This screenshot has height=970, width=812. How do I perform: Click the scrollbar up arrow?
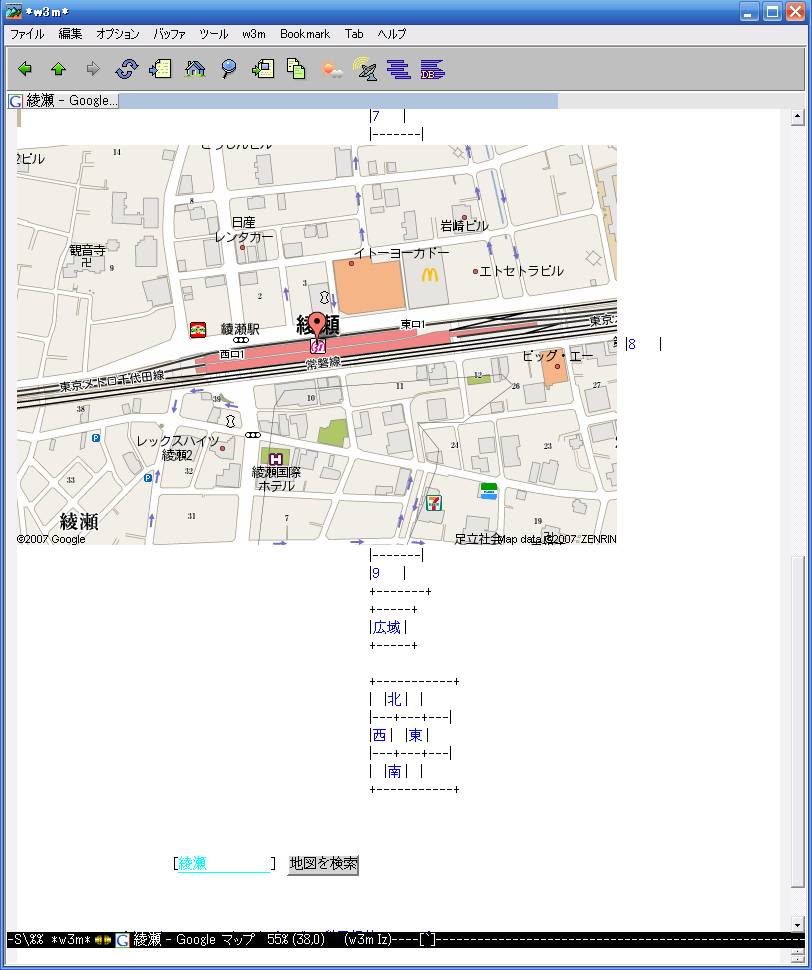[x=797, y=117]
